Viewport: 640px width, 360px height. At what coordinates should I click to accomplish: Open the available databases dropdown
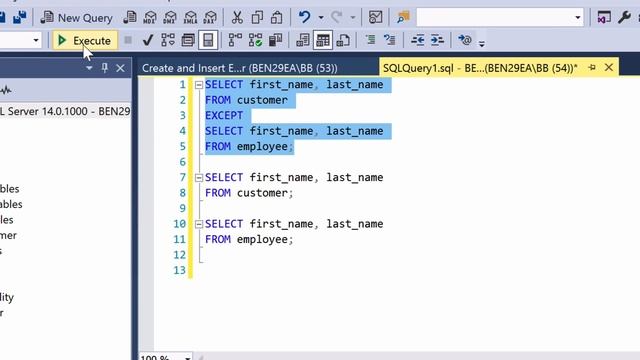[x=36, y=40]
